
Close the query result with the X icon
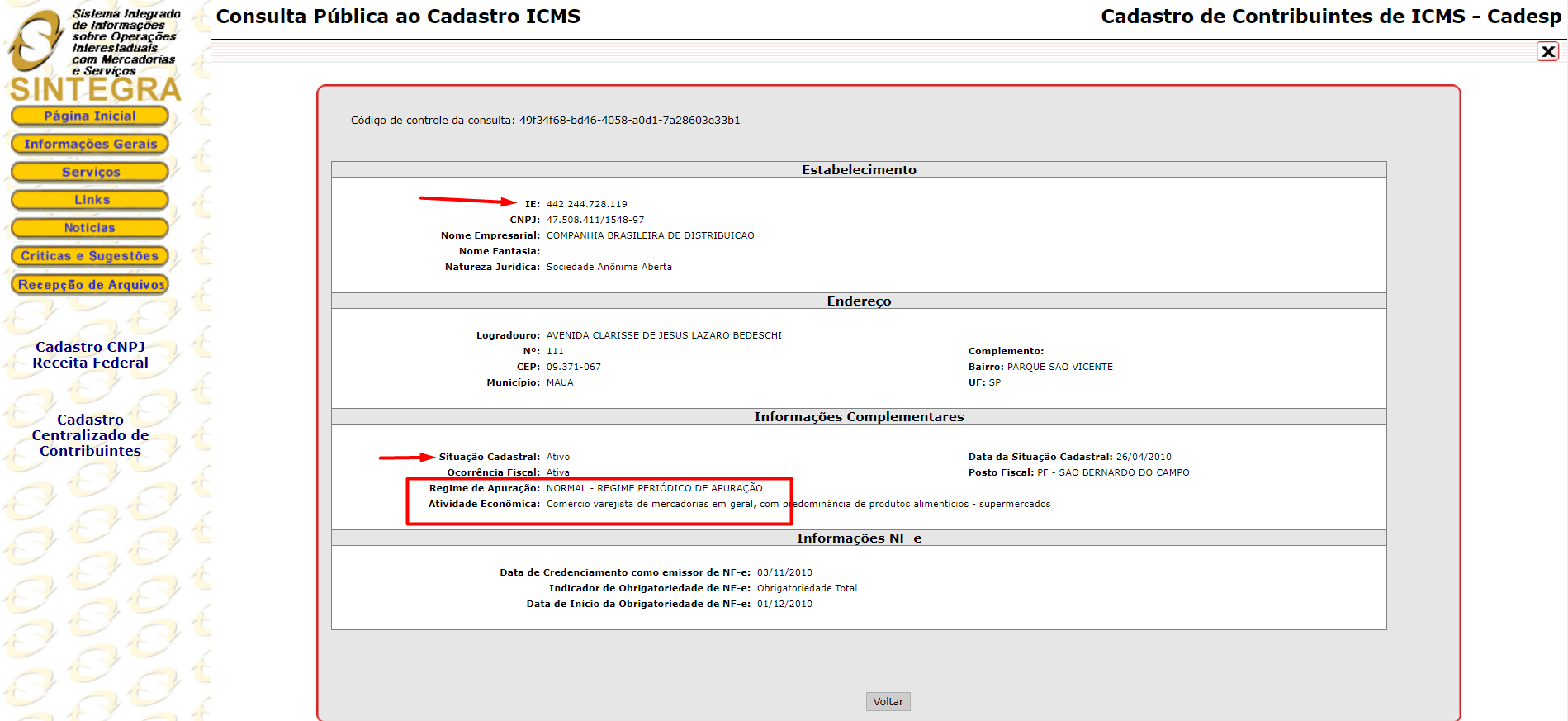pyautogui.click(x=1547, y=52)
